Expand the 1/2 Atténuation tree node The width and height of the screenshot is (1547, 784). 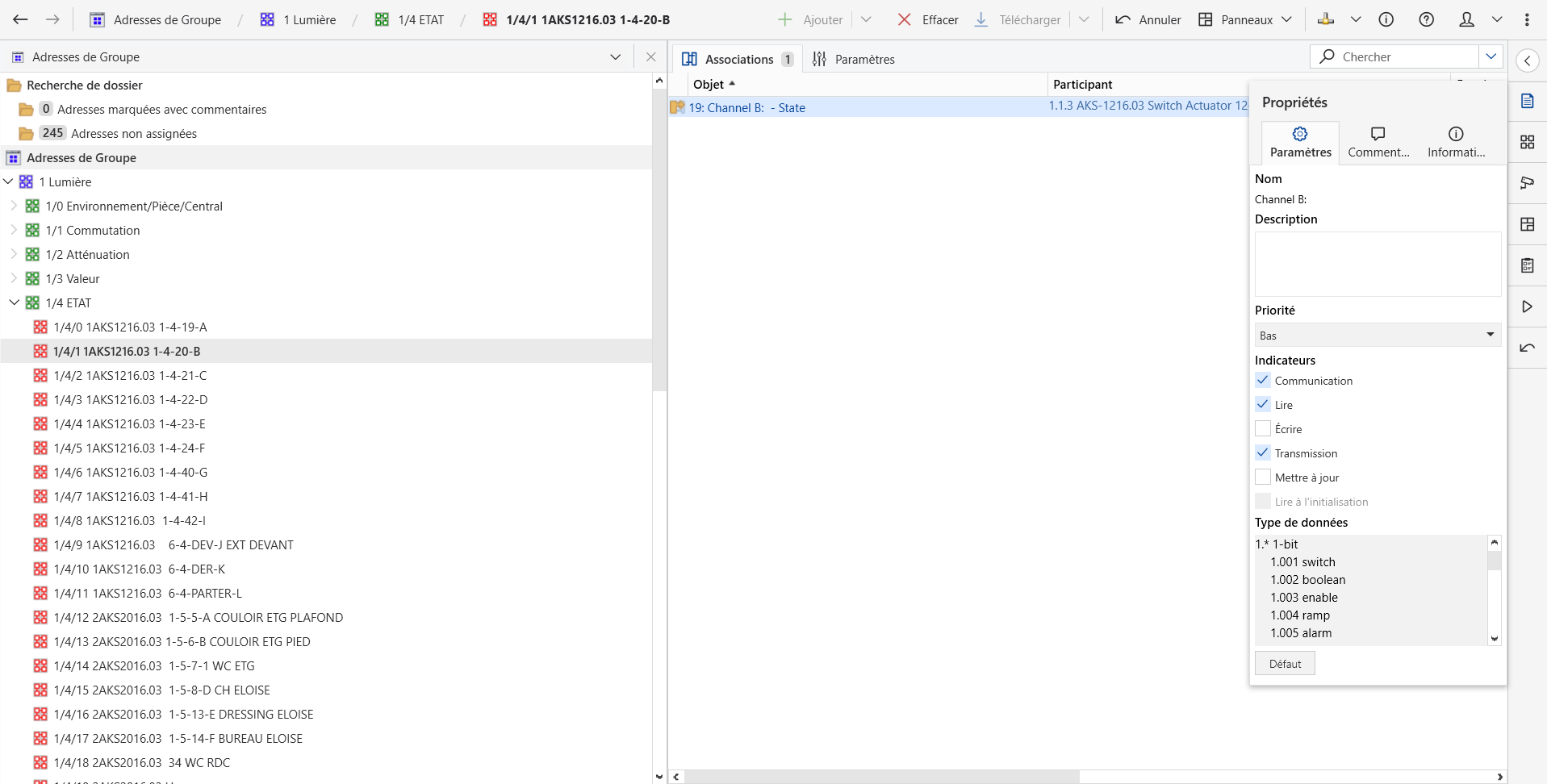point(14,254)
